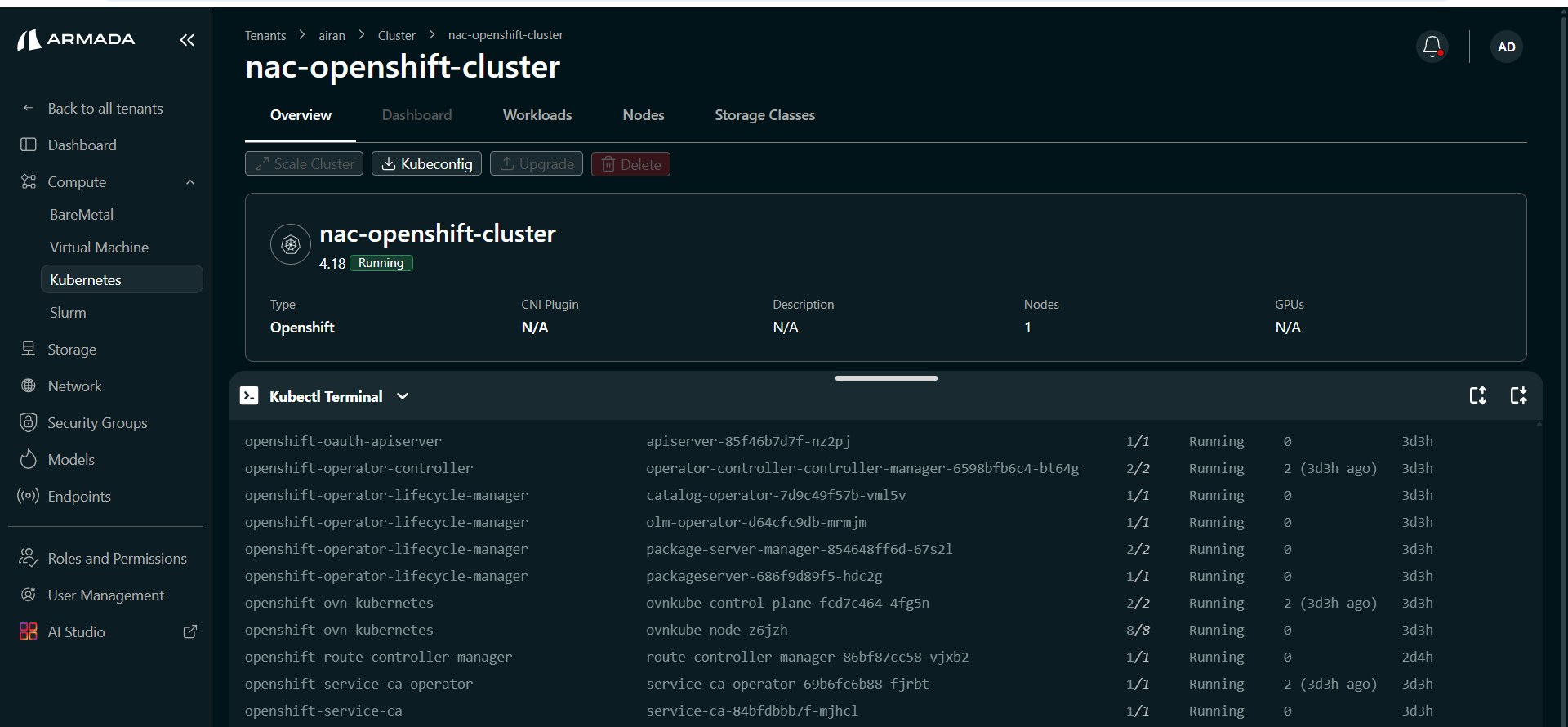Screen dimensions: 1568x727
Task: Open AI Studio external link icon
Action: (190, 631)
